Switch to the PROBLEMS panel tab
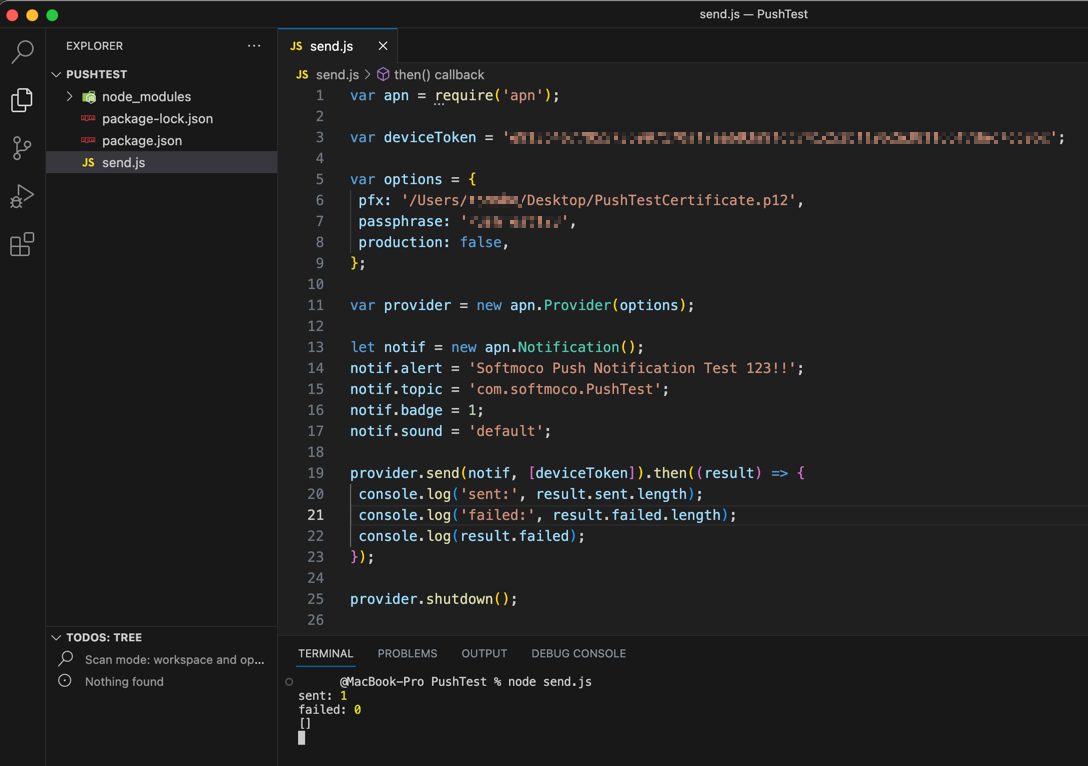 (407, 653)
